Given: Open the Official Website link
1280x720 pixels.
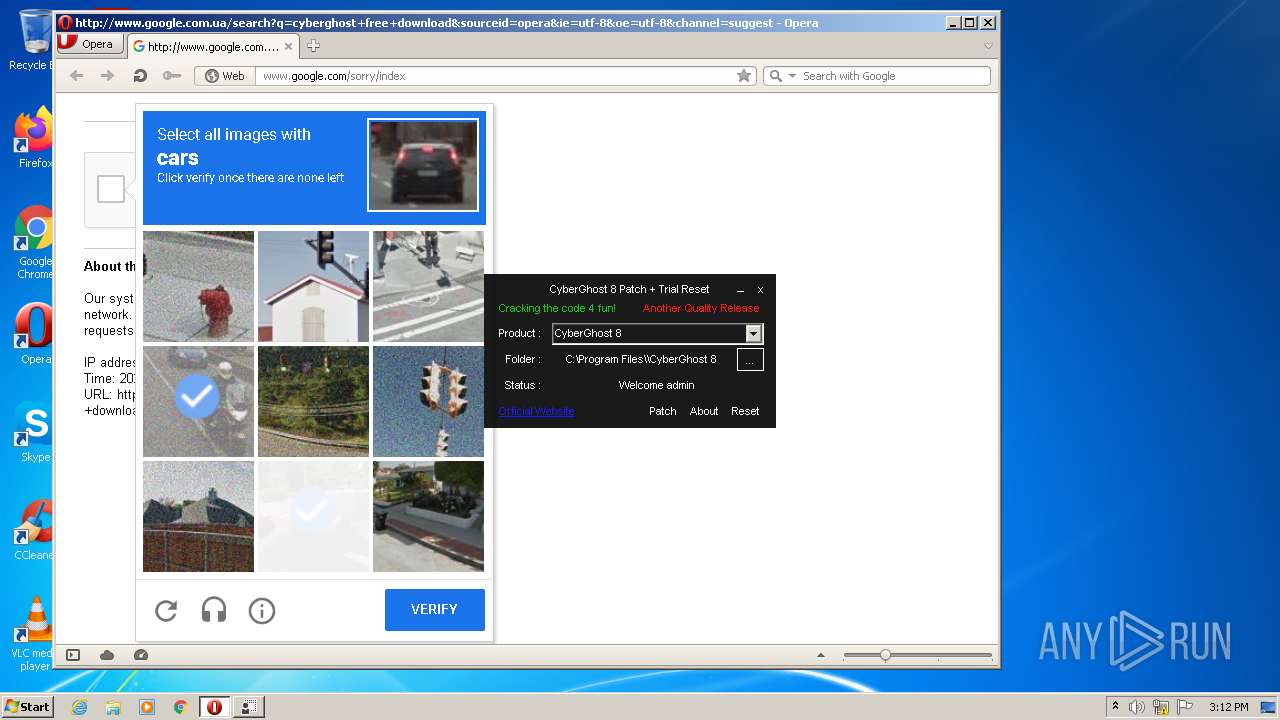Looking at the screenshot, I should (x=536, y=411).
